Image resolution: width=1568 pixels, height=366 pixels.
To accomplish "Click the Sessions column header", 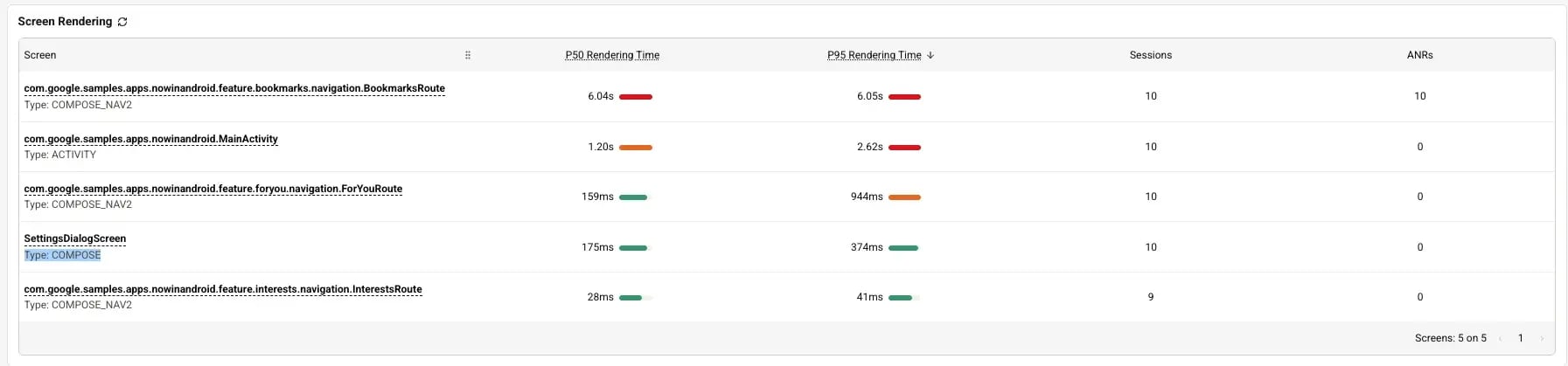I will tap(1151, 55).
